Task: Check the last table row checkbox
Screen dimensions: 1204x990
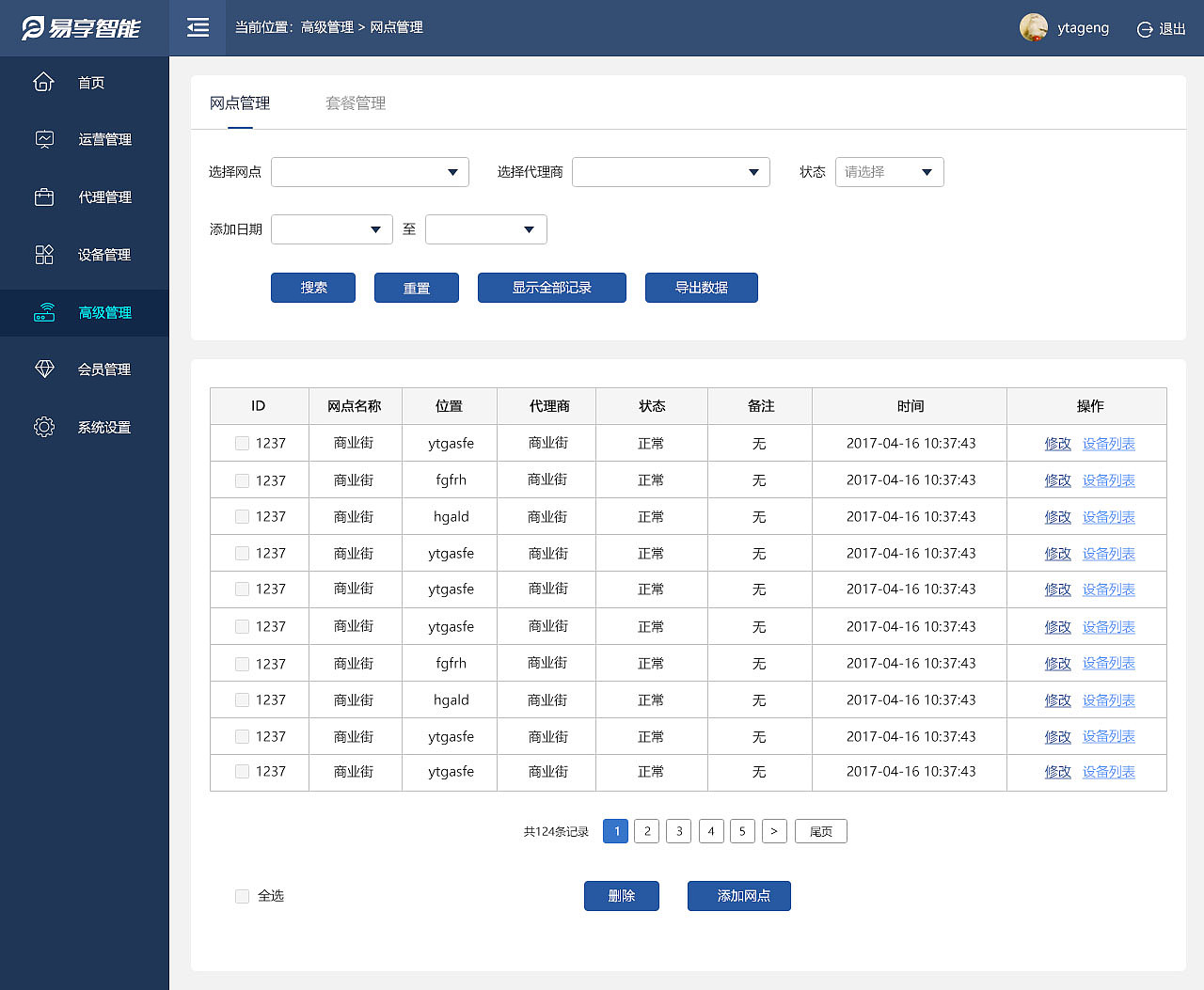Action: 242,771
